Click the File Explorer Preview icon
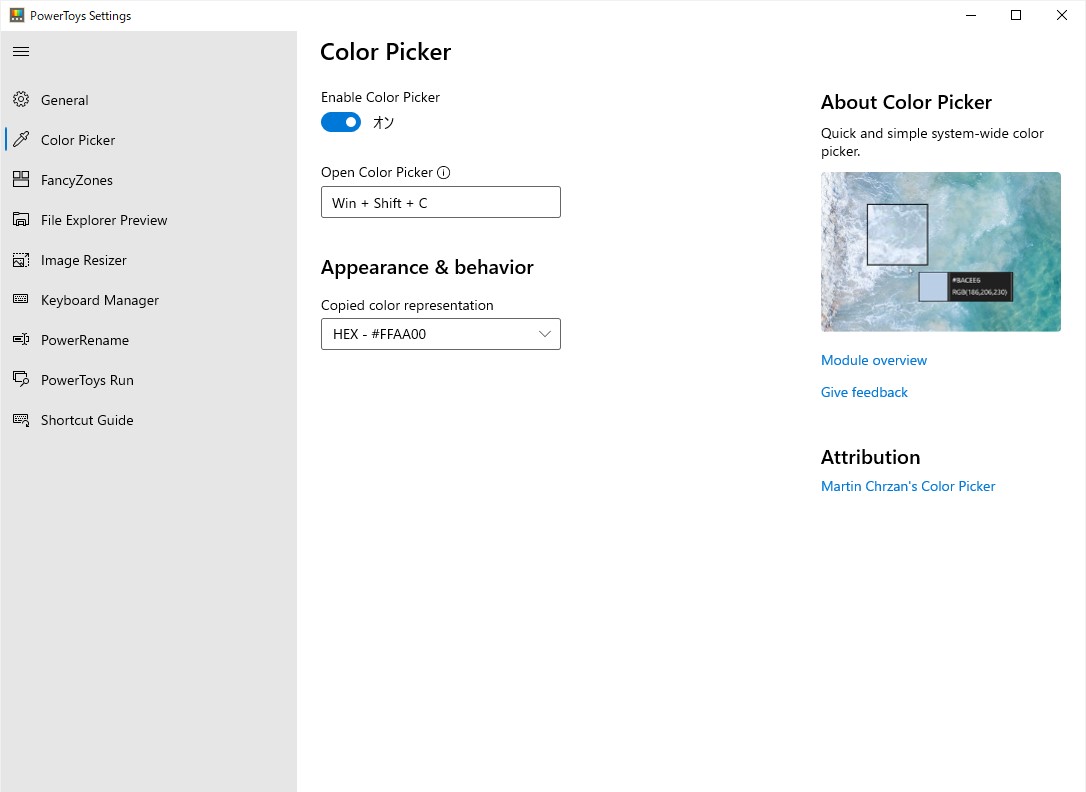Viewport: 1086px width, 792px height. (x=21, y=220)
